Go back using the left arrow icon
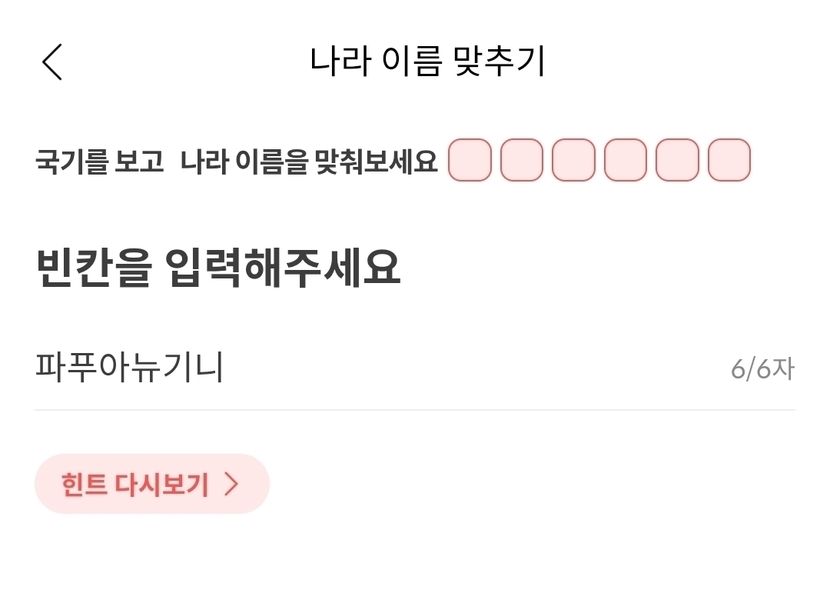830x613 pixels. (52, 62)
